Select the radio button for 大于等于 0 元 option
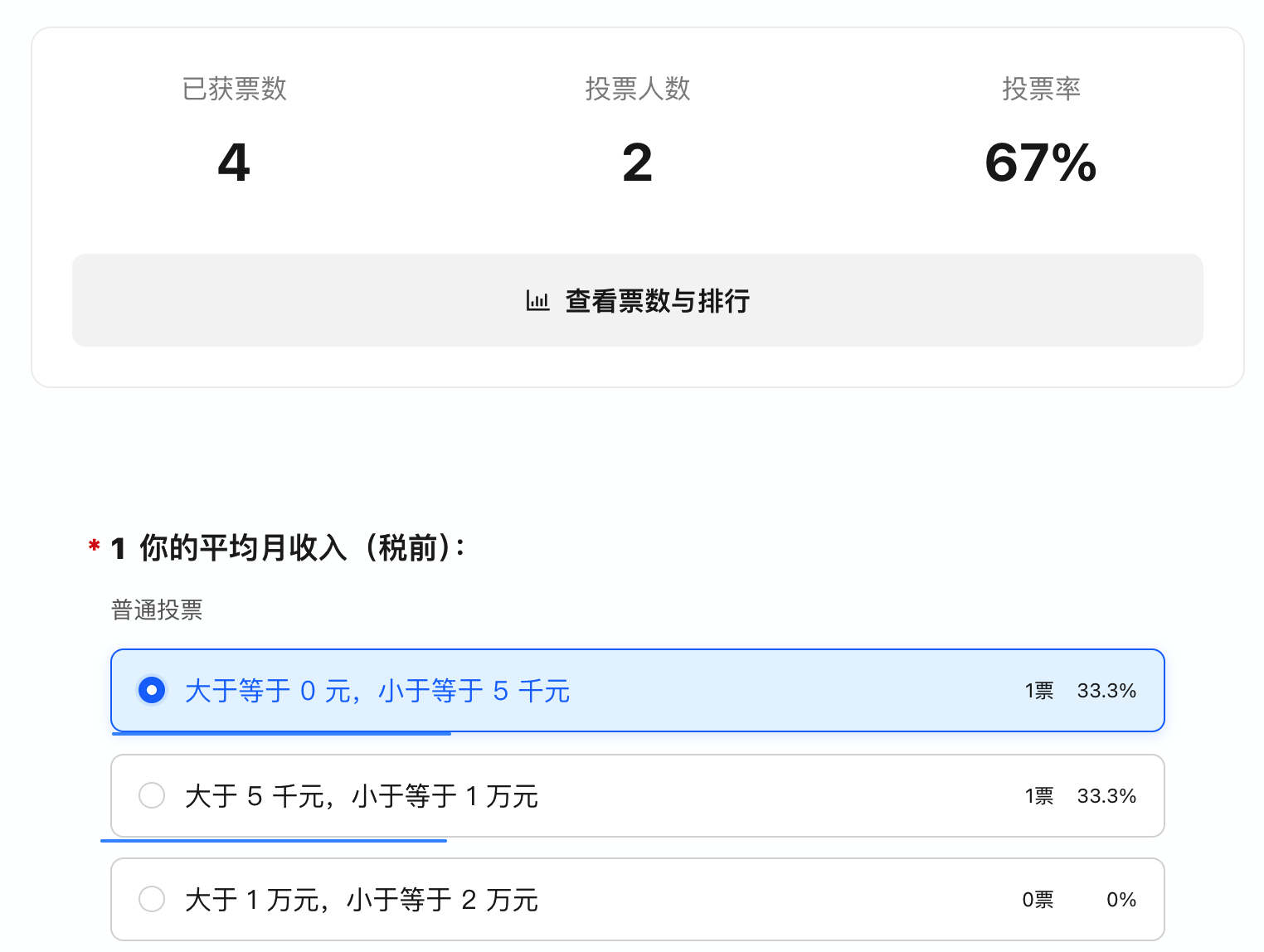1264x952 pixels. (x=152, y=689)
